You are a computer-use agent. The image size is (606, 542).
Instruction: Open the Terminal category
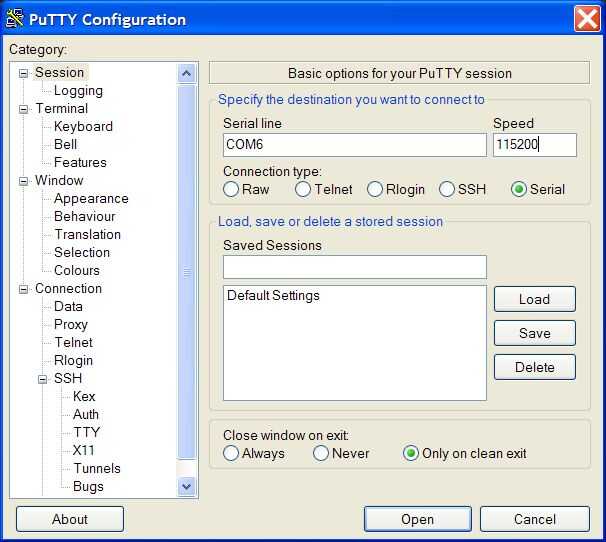coord(61,108)
